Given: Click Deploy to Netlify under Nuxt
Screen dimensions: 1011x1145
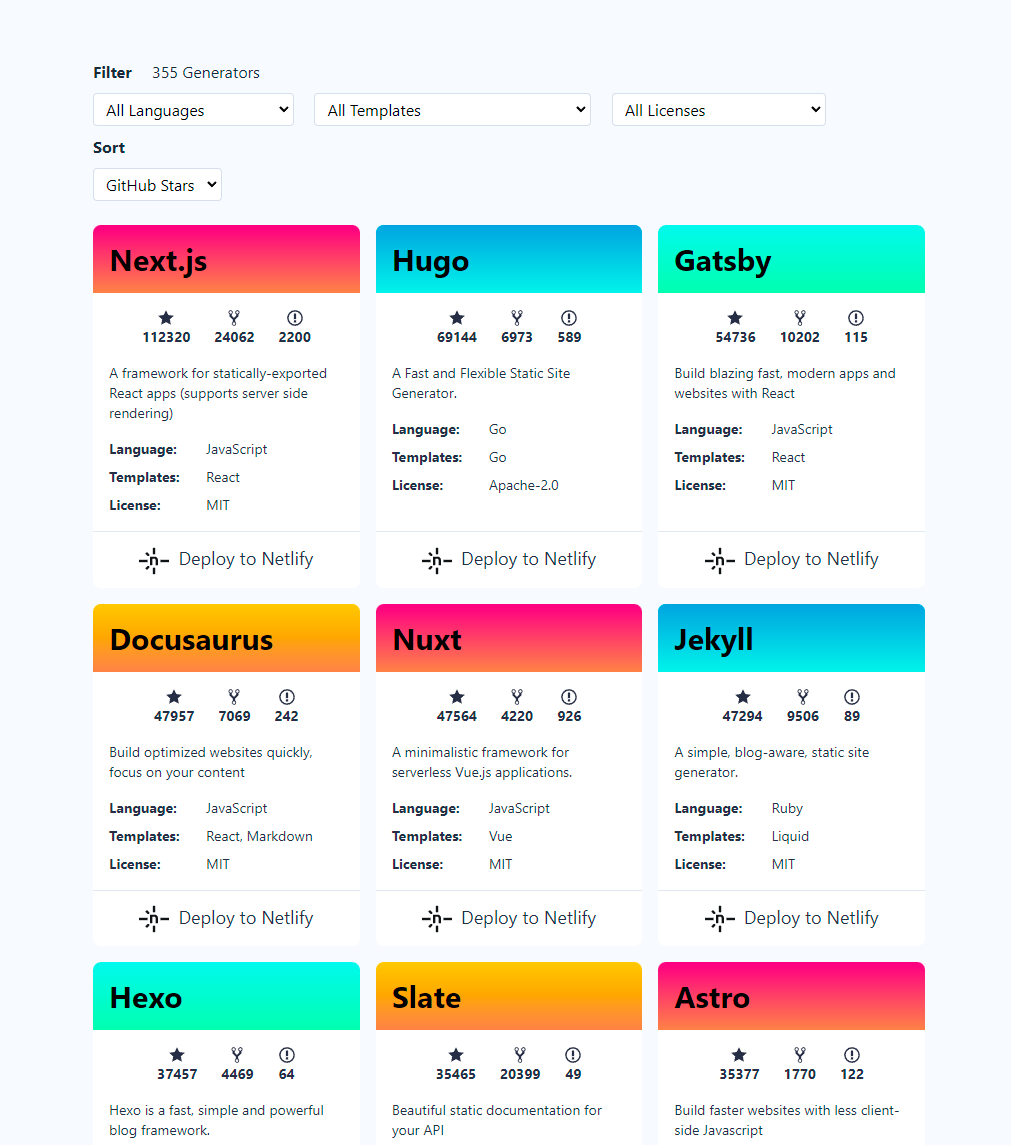Looking at the screenshot, I should pos(509,918).
